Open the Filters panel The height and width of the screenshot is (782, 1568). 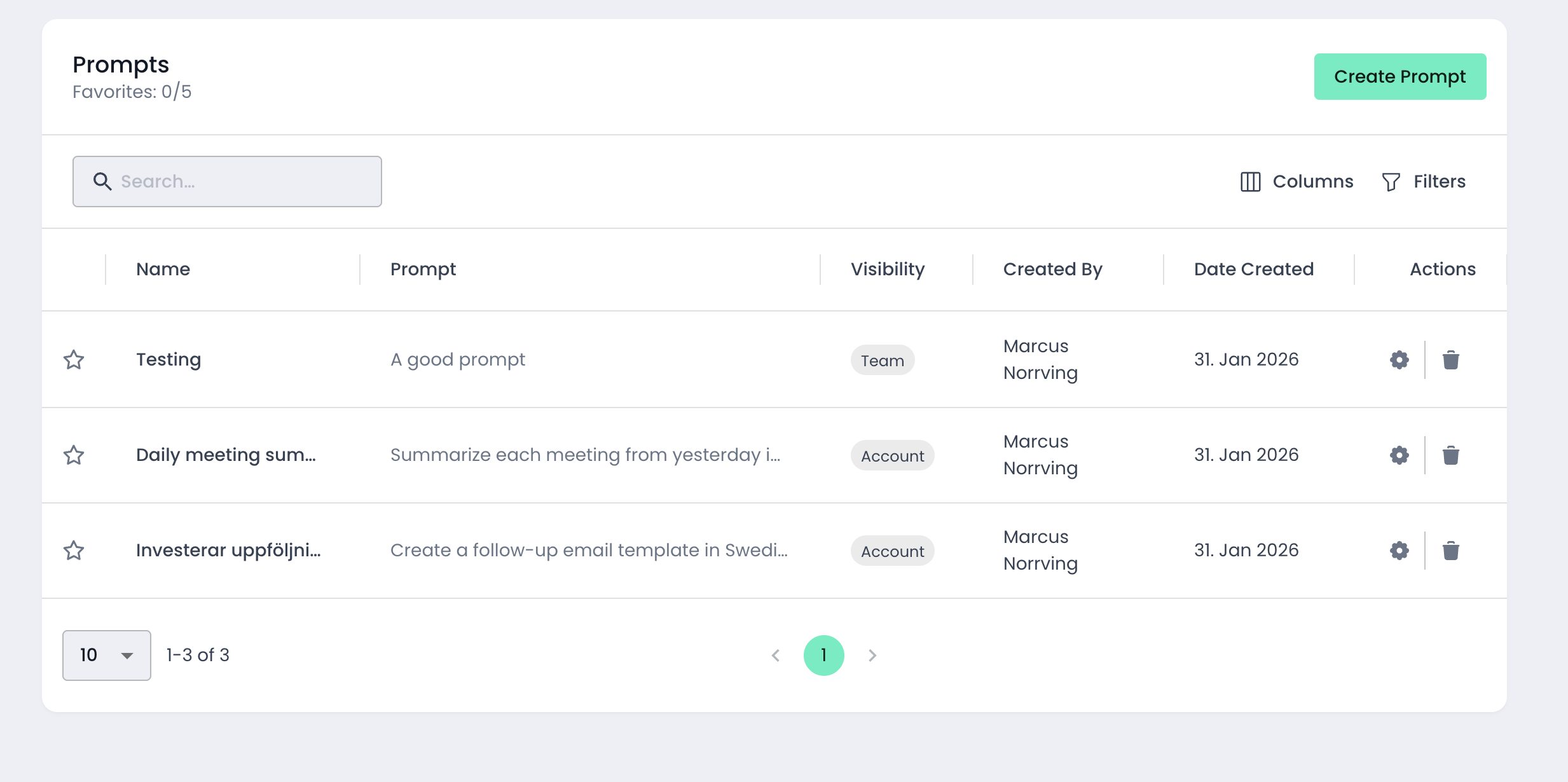click(x=1424, y=182)
